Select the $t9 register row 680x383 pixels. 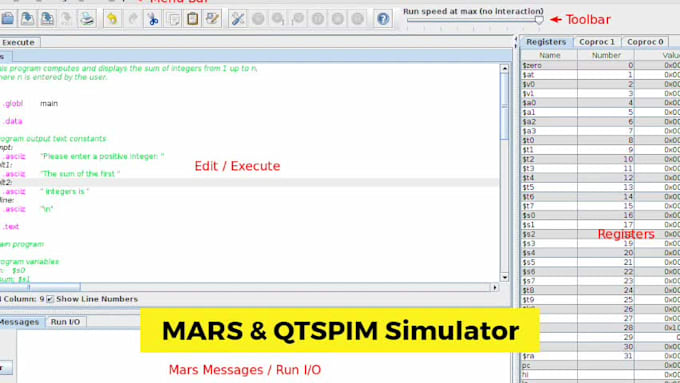pos(601,300)
